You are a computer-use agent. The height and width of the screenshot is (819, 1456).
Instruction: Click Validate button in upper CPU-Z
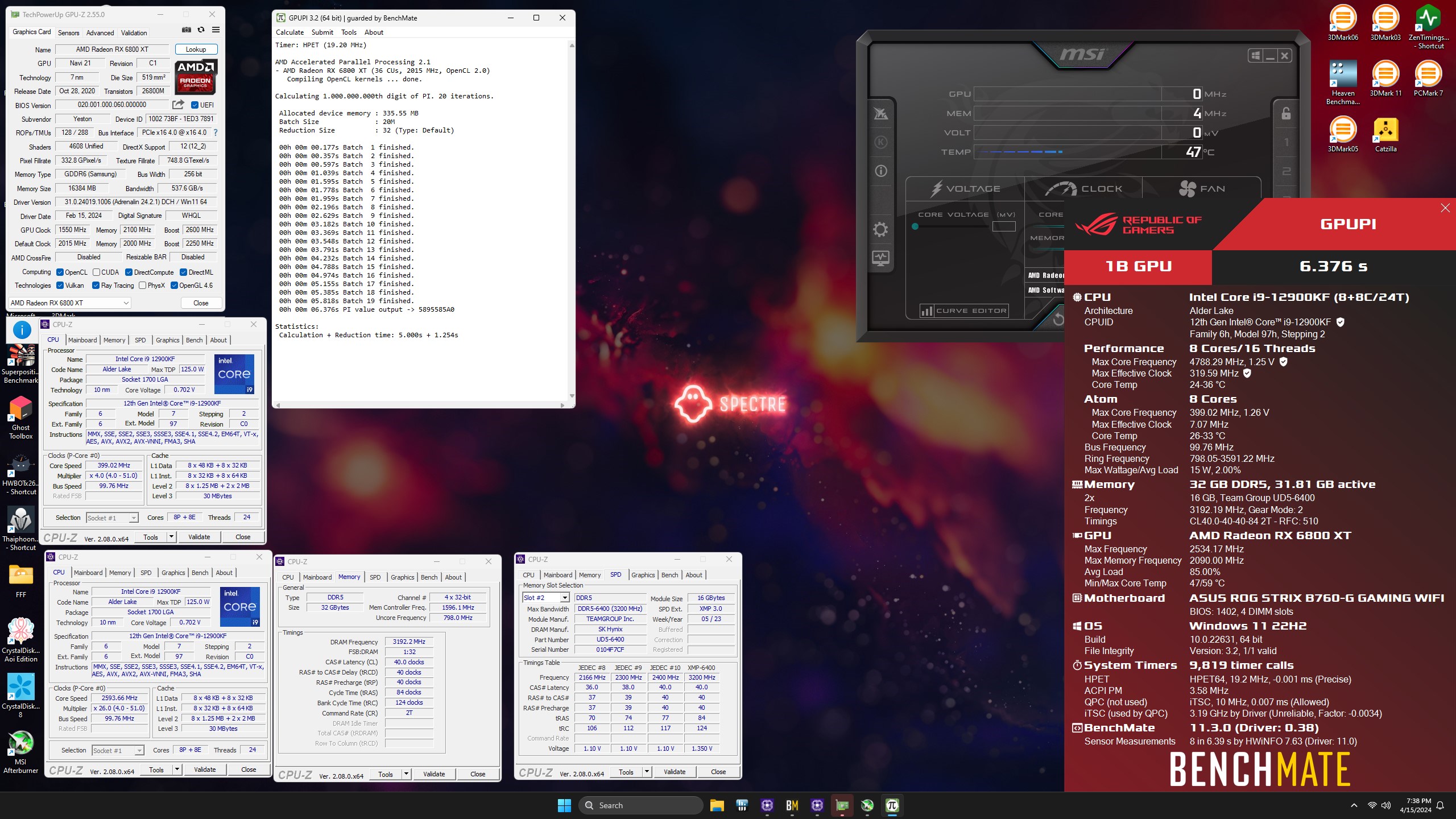pyautogui.click(x=199, y=537)
